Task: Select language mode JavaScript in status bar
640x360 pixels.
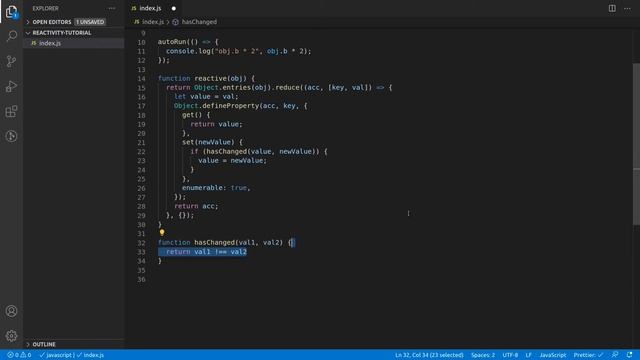Action: click(553, 355)
